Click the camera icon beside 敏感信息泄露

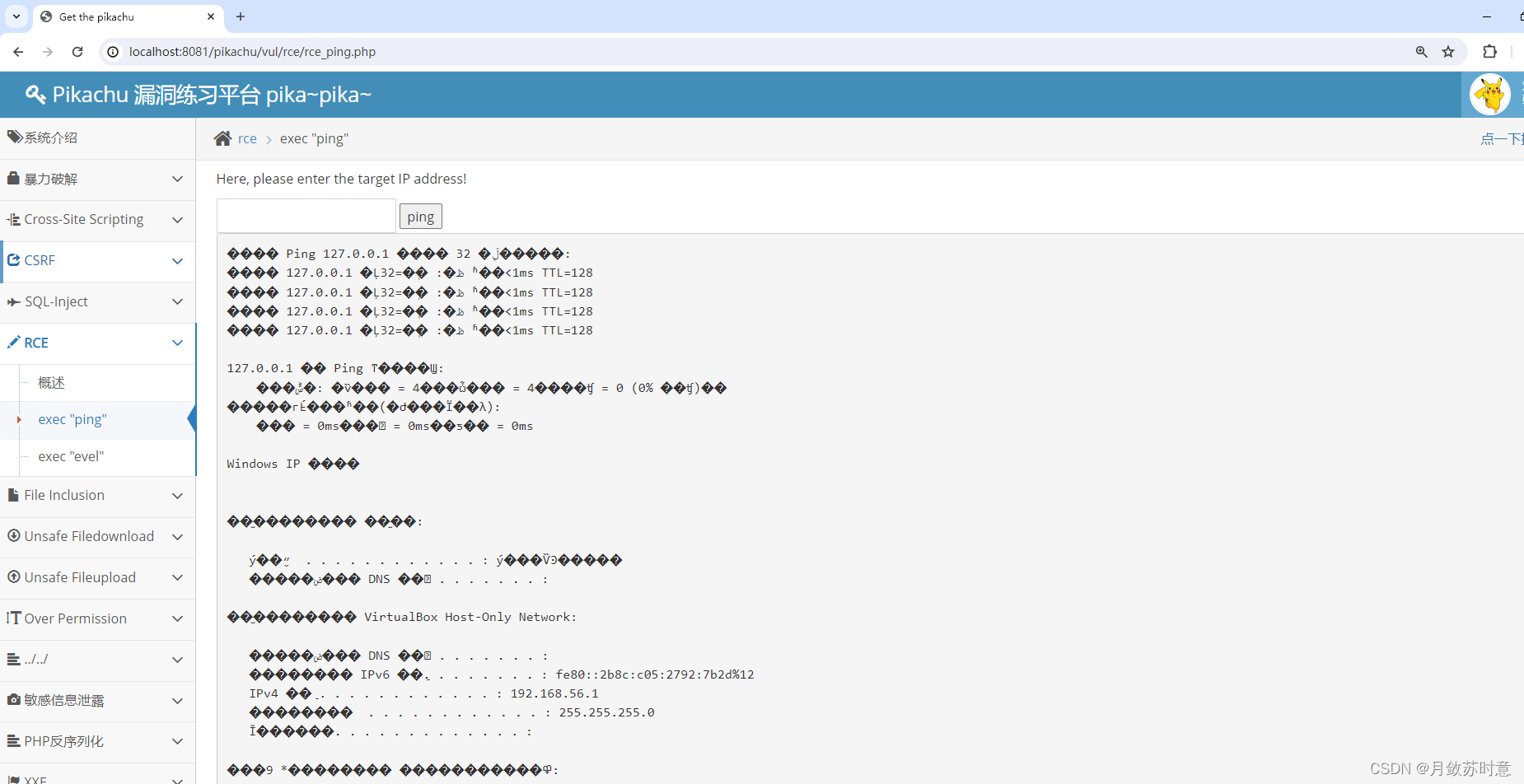13,699
